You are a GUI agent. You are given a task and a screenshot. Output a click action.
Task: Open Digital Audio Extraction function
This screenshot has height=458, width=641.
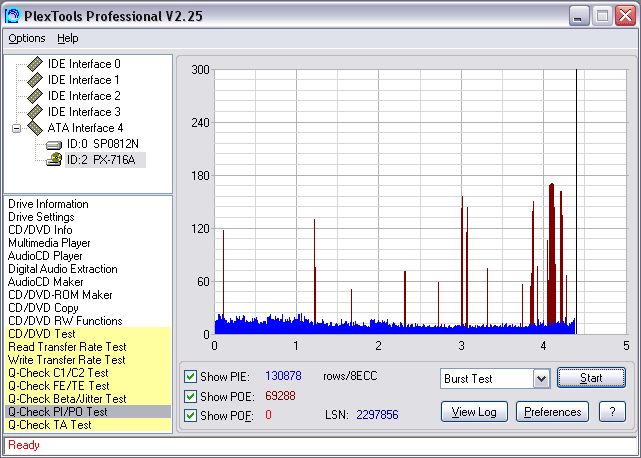(63, 269)
